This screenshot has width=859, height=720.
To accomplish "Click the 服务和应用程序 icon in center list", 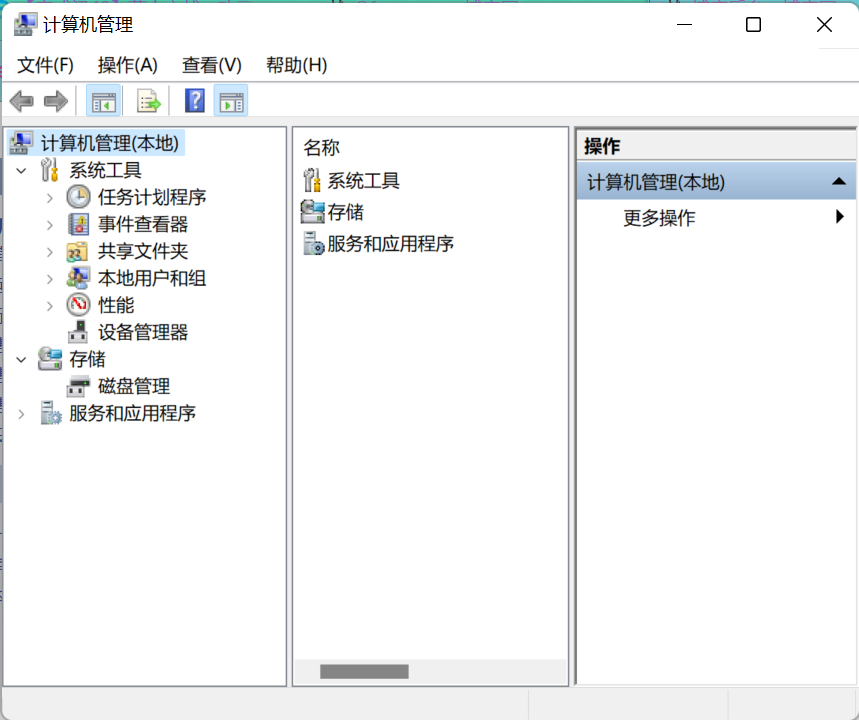I will [x=313, y=243].
